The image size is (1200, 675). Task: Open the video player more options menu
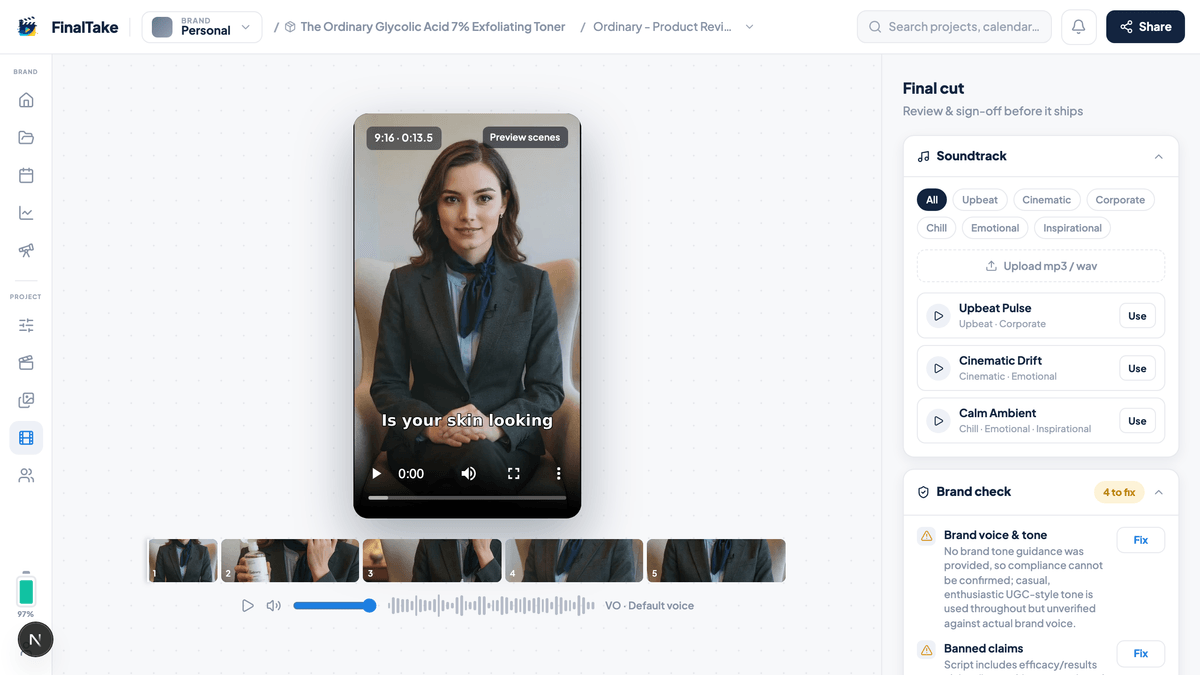point(558,474)
